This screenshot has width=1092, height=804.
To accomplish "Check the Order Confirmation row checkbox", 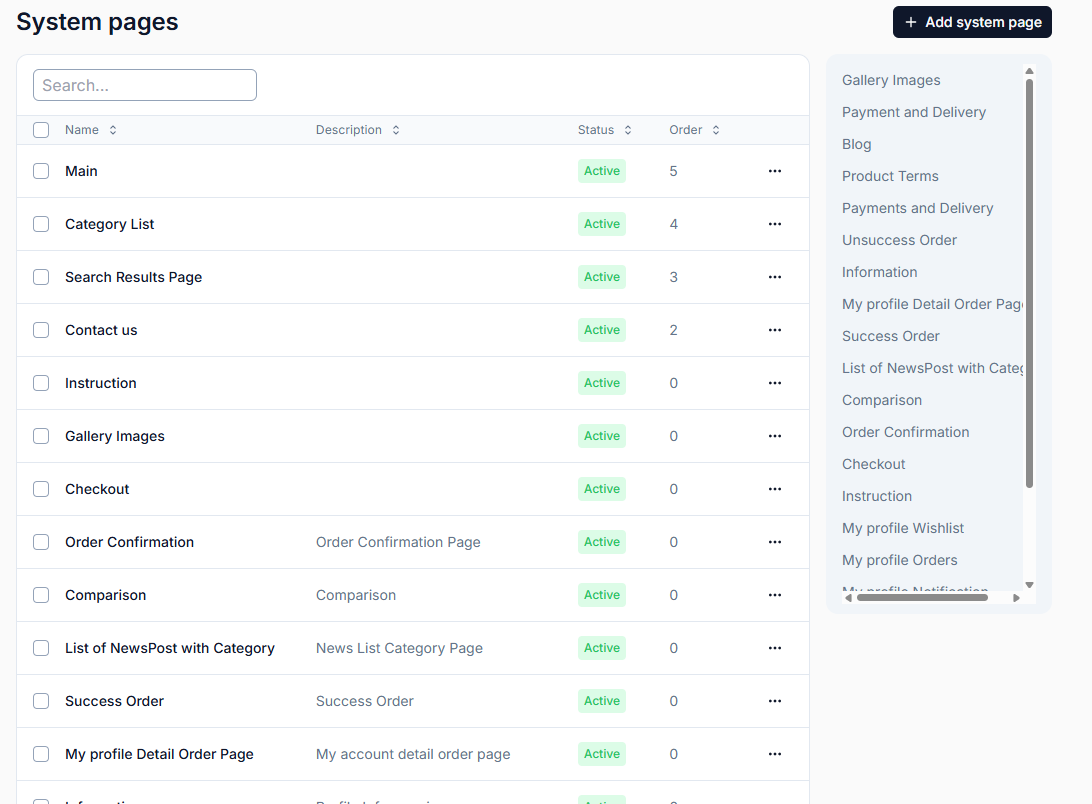I will 41,541.
